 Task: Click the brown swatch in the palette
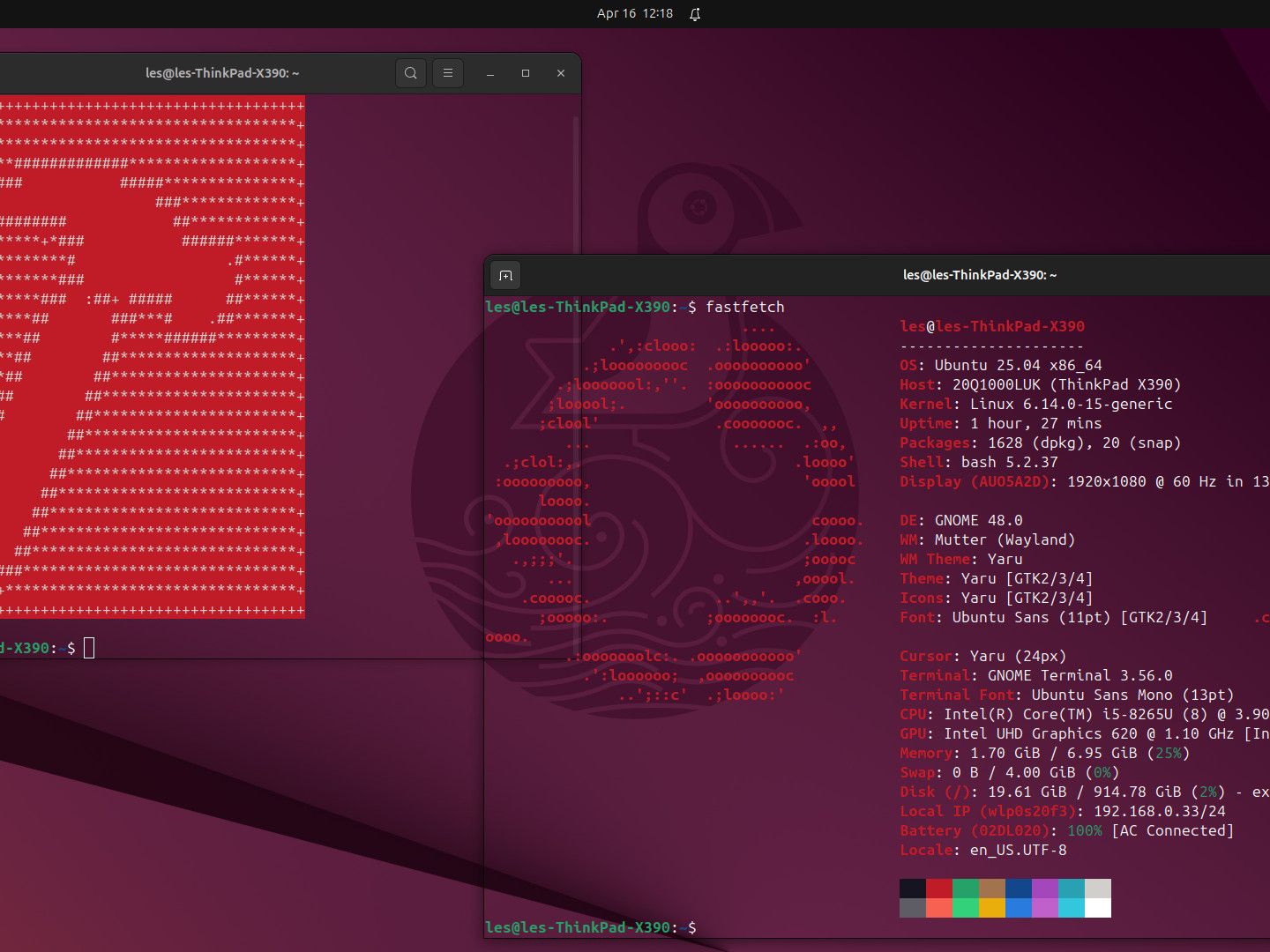click(x=992, y=888)
